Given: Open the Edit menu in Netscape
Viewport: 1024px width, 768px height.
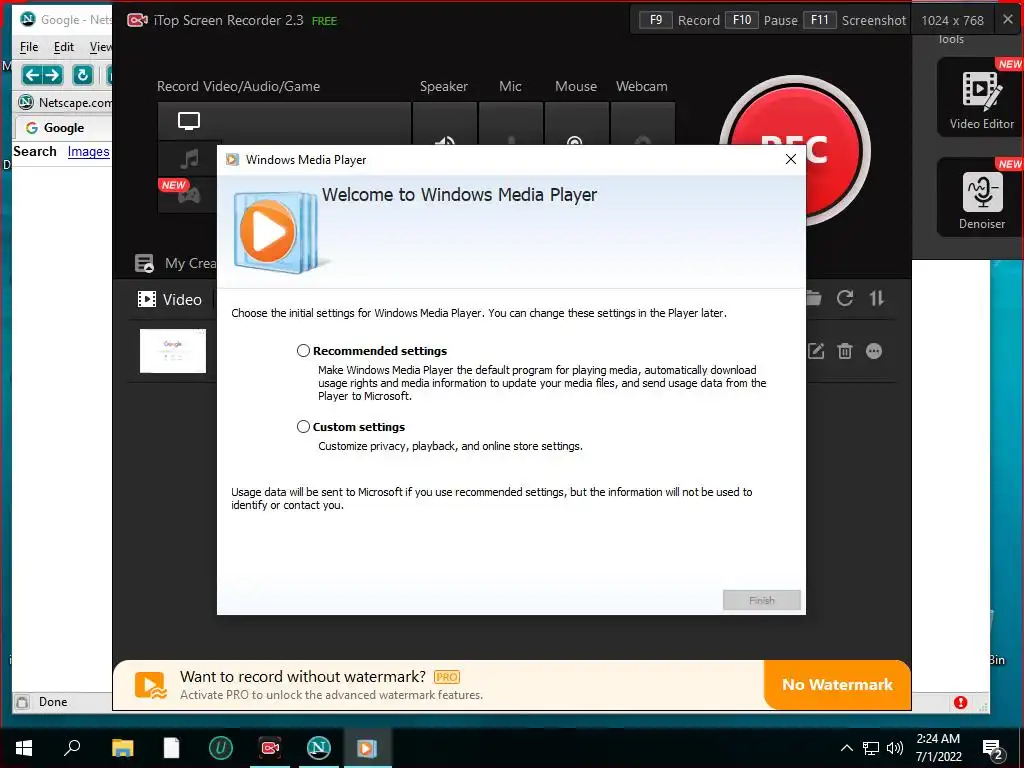Looking at the screenshot, I should coord(63,47).
